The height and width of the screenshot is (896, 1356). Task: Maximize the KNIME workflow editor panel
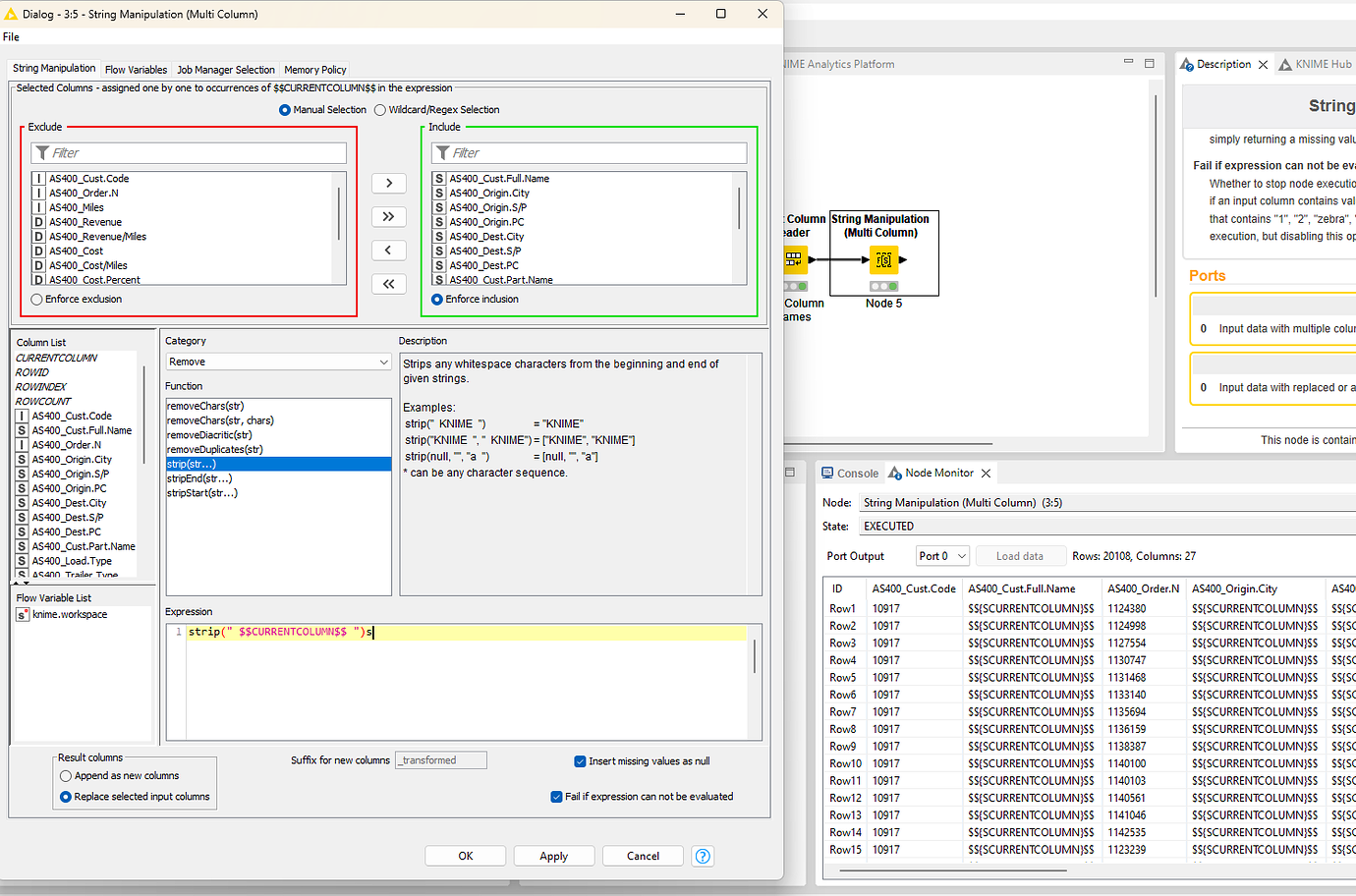pos(1149,63)
